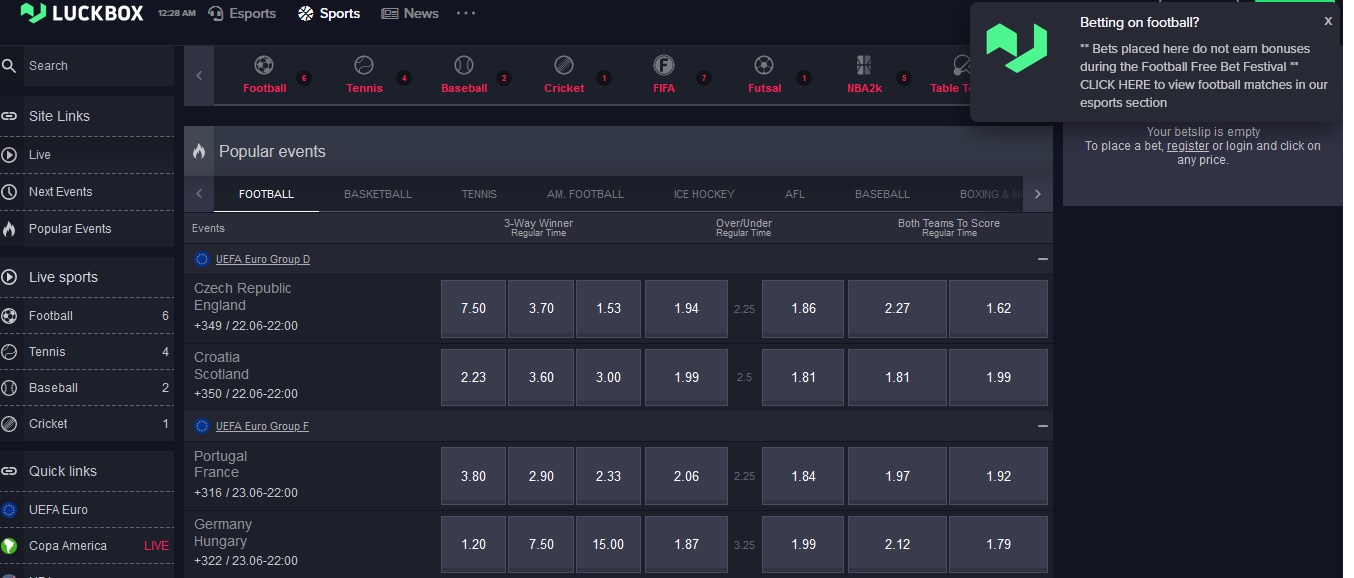Select the Baseball icon in the sports carousel
1354x578 pixels.
(464, 66)
